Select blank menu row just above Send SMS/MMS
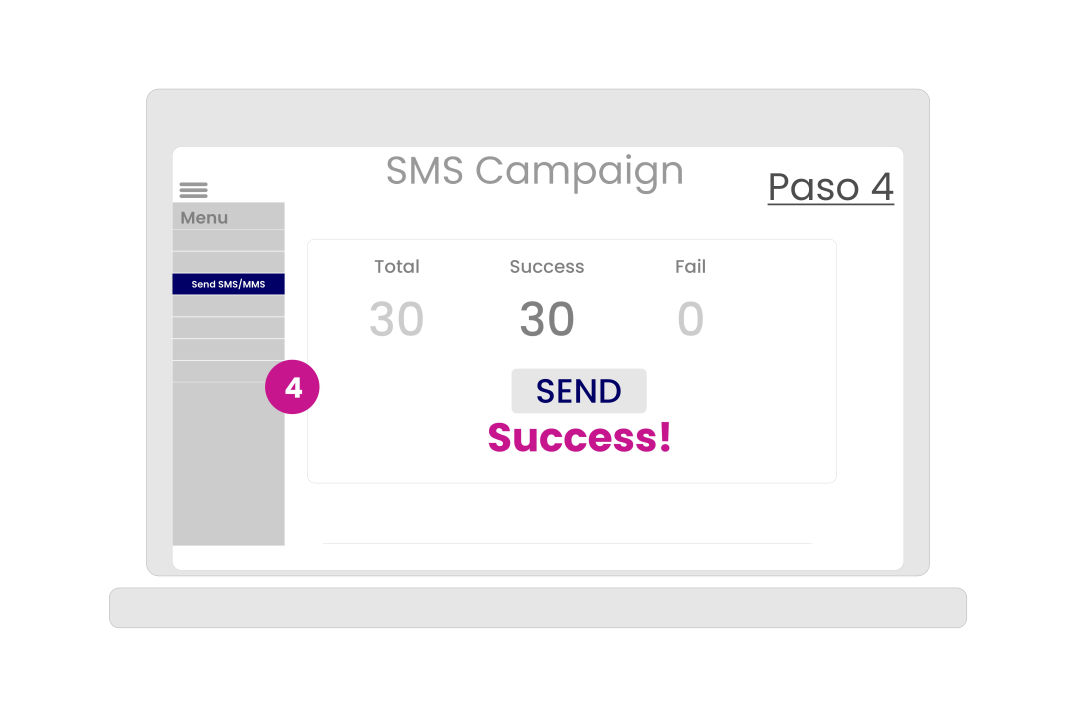 coord(229,262)
